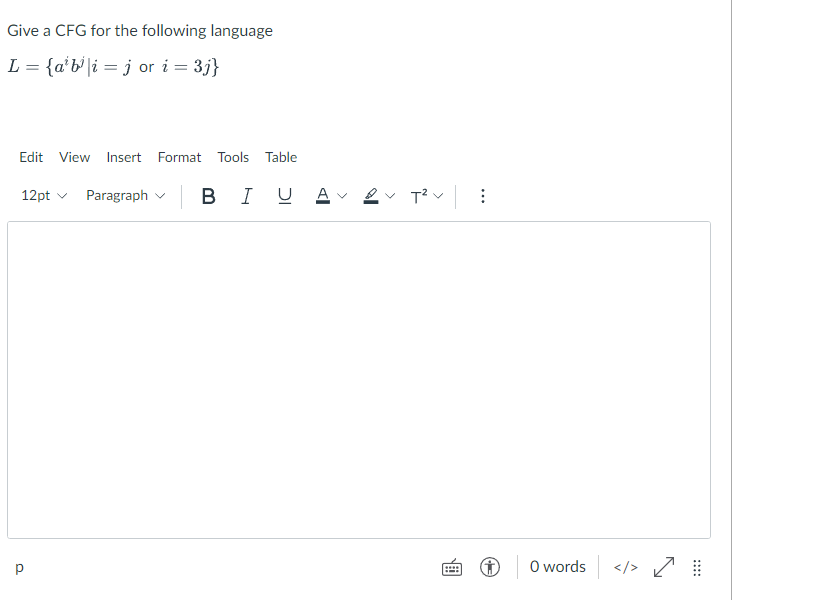Open the more toolbar options menu
The width and height of the screenshot is (815, 600).
[483, 196]
